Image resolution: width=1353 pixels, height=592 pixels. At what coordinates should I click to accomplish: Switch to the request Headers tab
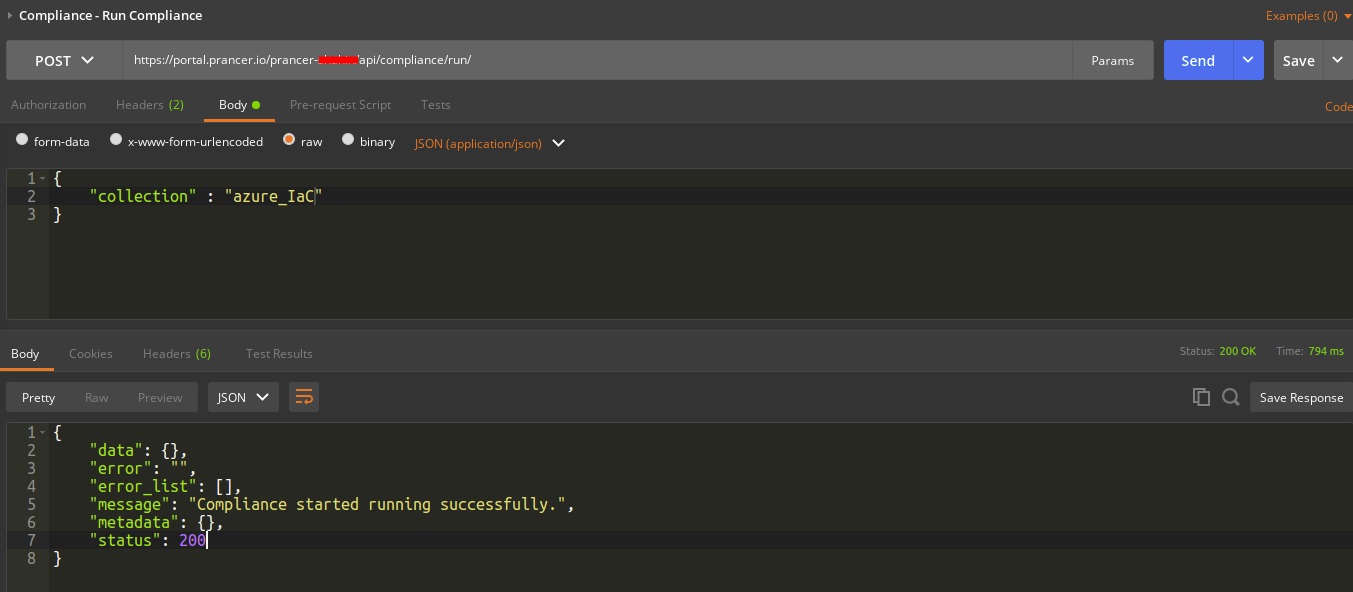coord(149,105)
